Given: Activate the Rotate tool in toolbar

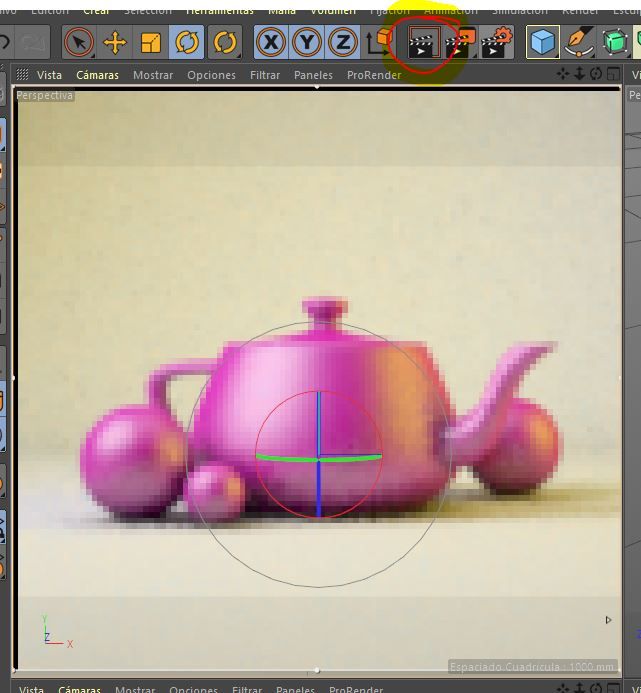Looking at the screenshot, I should [187, 43].
